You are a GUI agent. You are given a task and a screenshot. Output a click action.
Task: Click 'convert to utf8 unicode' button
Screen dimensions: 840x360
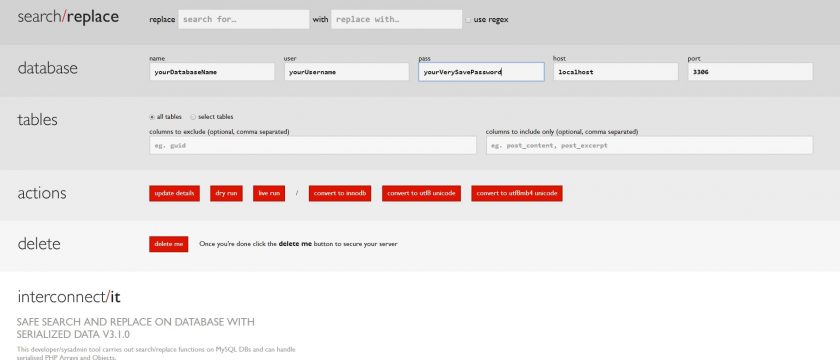click(x=421, y=193)
